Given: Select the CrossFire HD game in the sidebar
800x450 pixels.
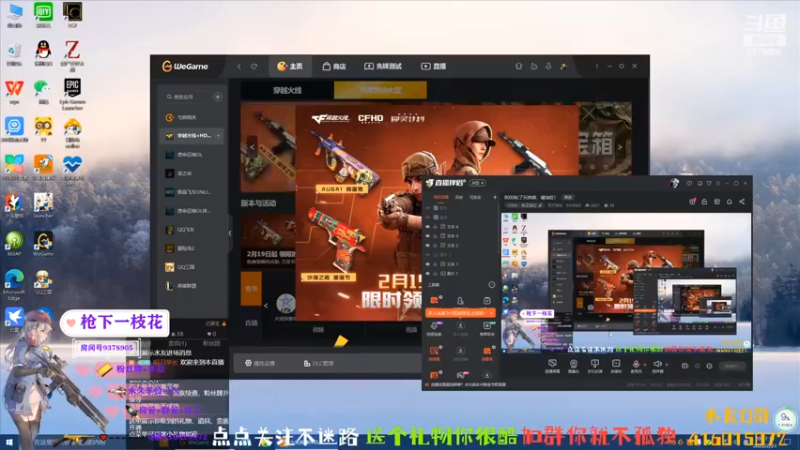Looking at the screenshot, I should pos(192,136).
